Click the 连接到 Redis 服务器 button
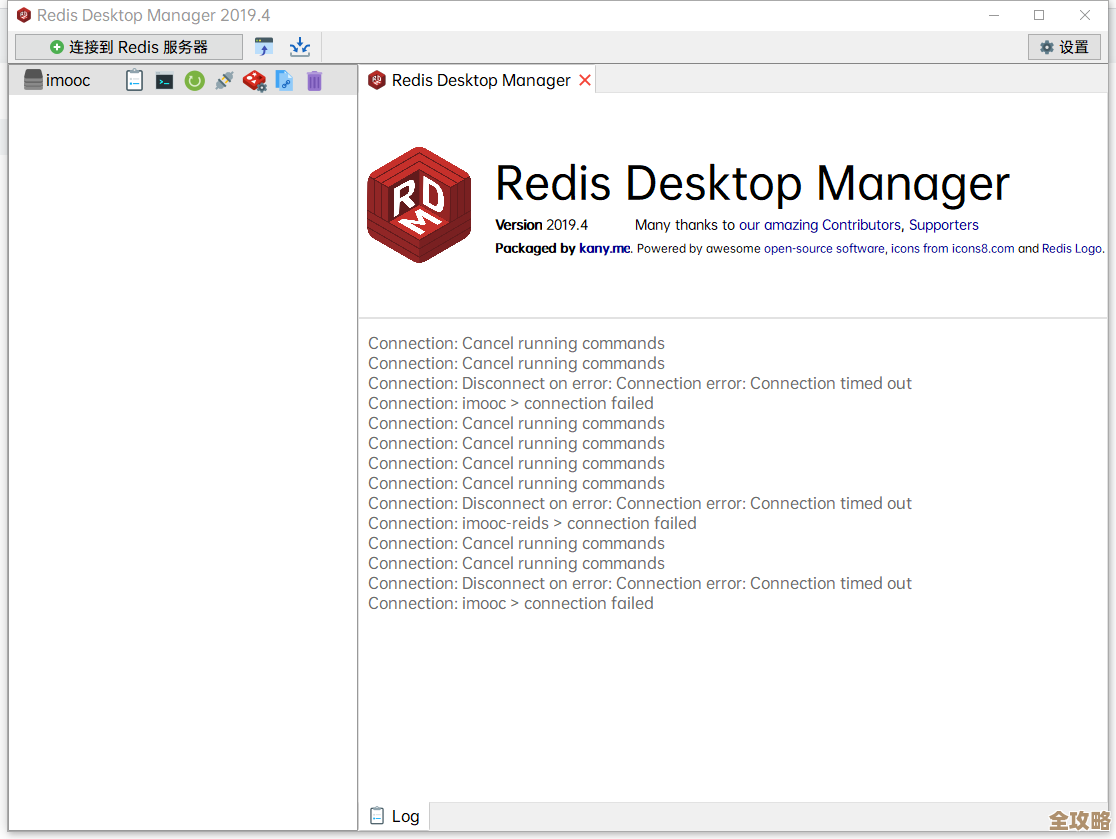Viewport: 1116px width, 839px height. pyautogui.click(x=129, y=47)
